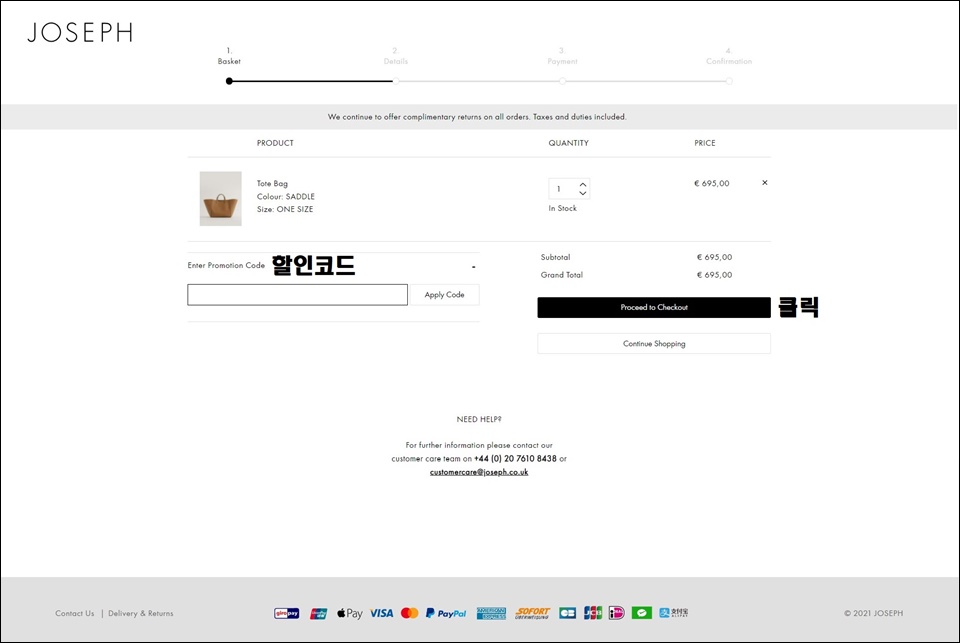Click Continue Shopping button

point(654,344)
